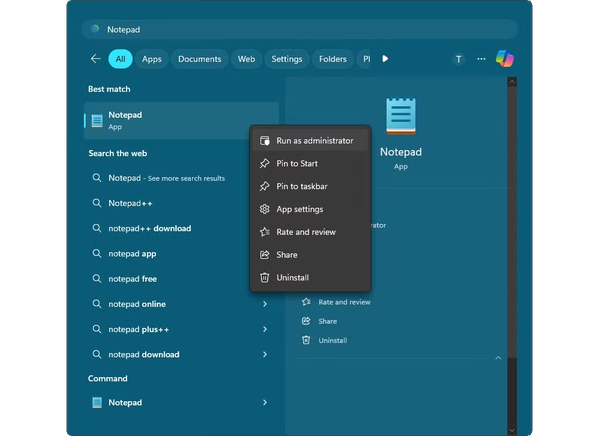Click Rate and review in preview pane
The image size is (600, 436).
(x=344, y=302)
